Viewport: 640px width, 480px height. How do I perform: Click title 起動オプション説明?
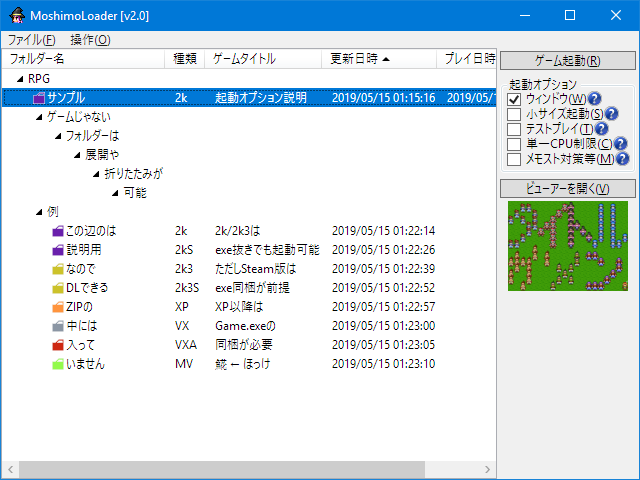click(x=261, y=98)
